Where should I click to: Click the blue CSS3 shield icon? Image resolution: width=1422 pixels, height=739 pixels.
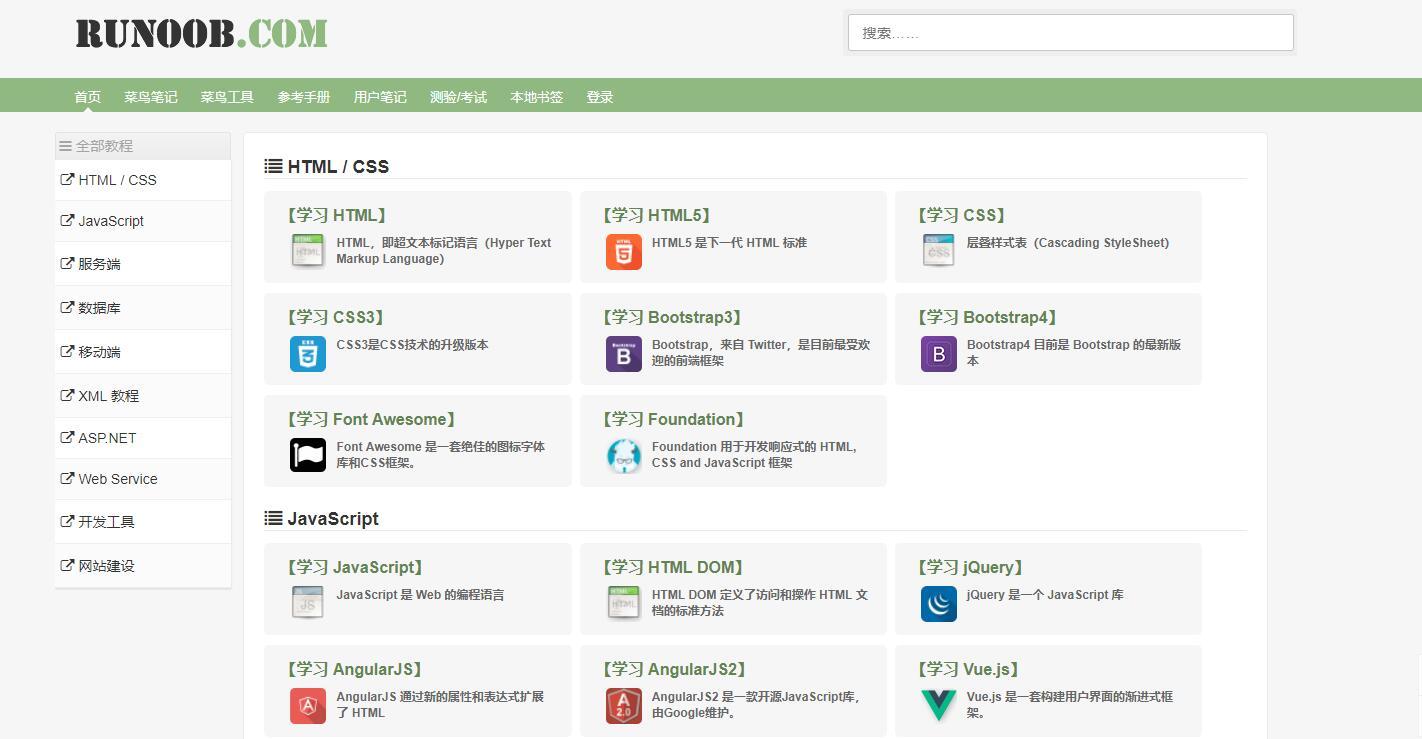pos(308,353)
